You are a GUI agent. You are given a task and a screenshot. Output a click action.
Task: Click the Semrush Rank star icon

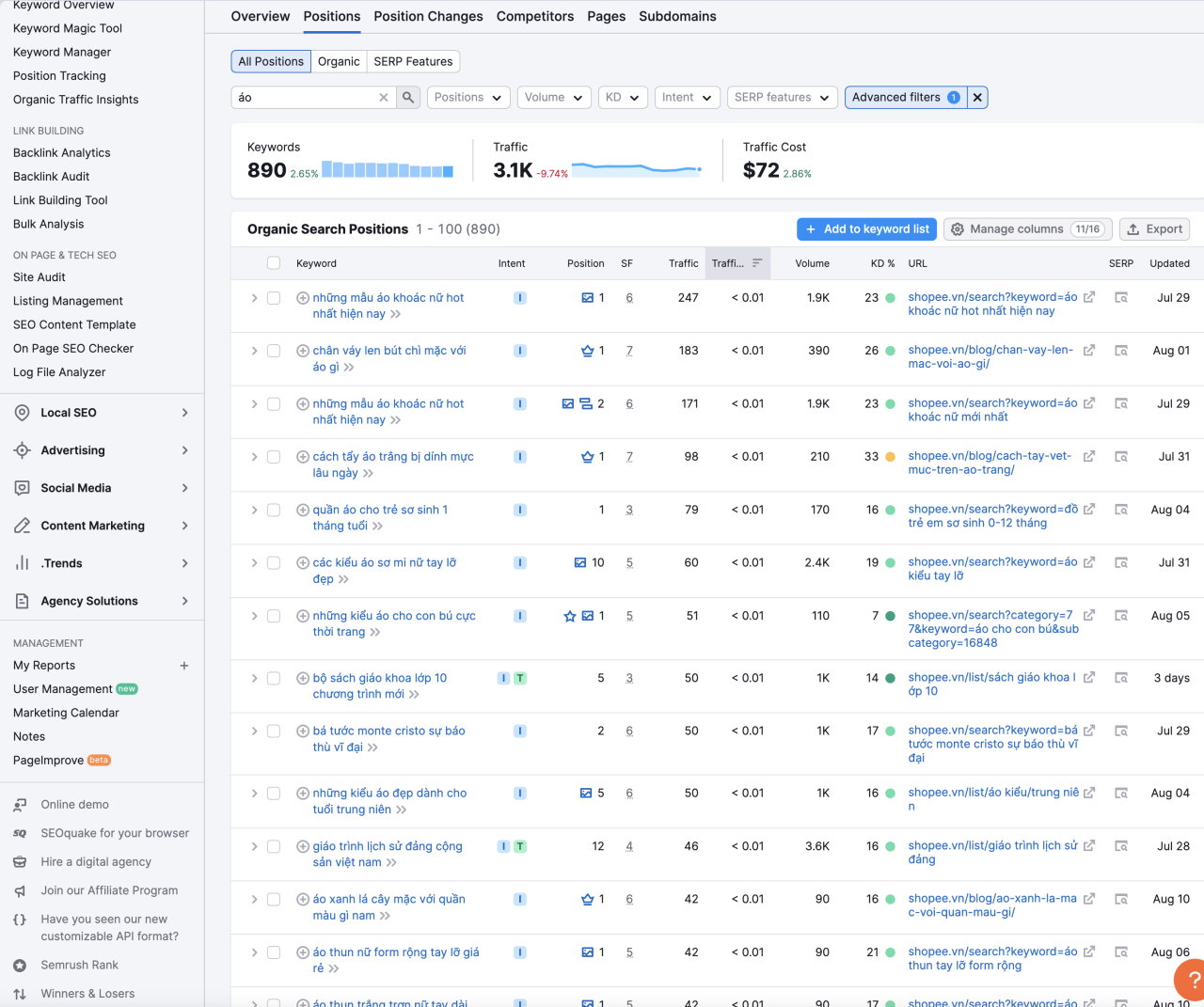click(20, 966)
